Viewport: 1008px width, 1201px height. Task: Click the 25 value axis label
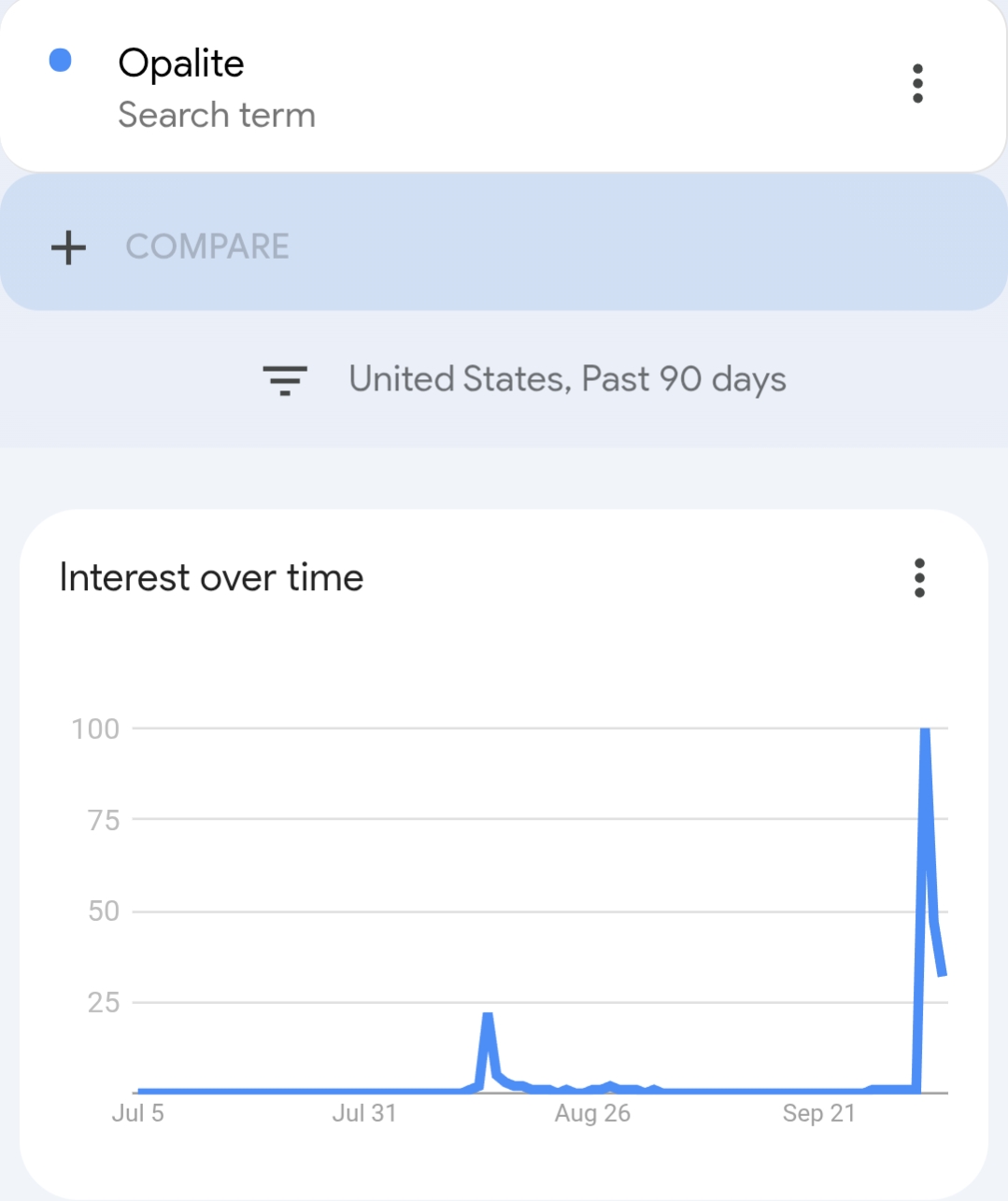[x=104, y=1002]
